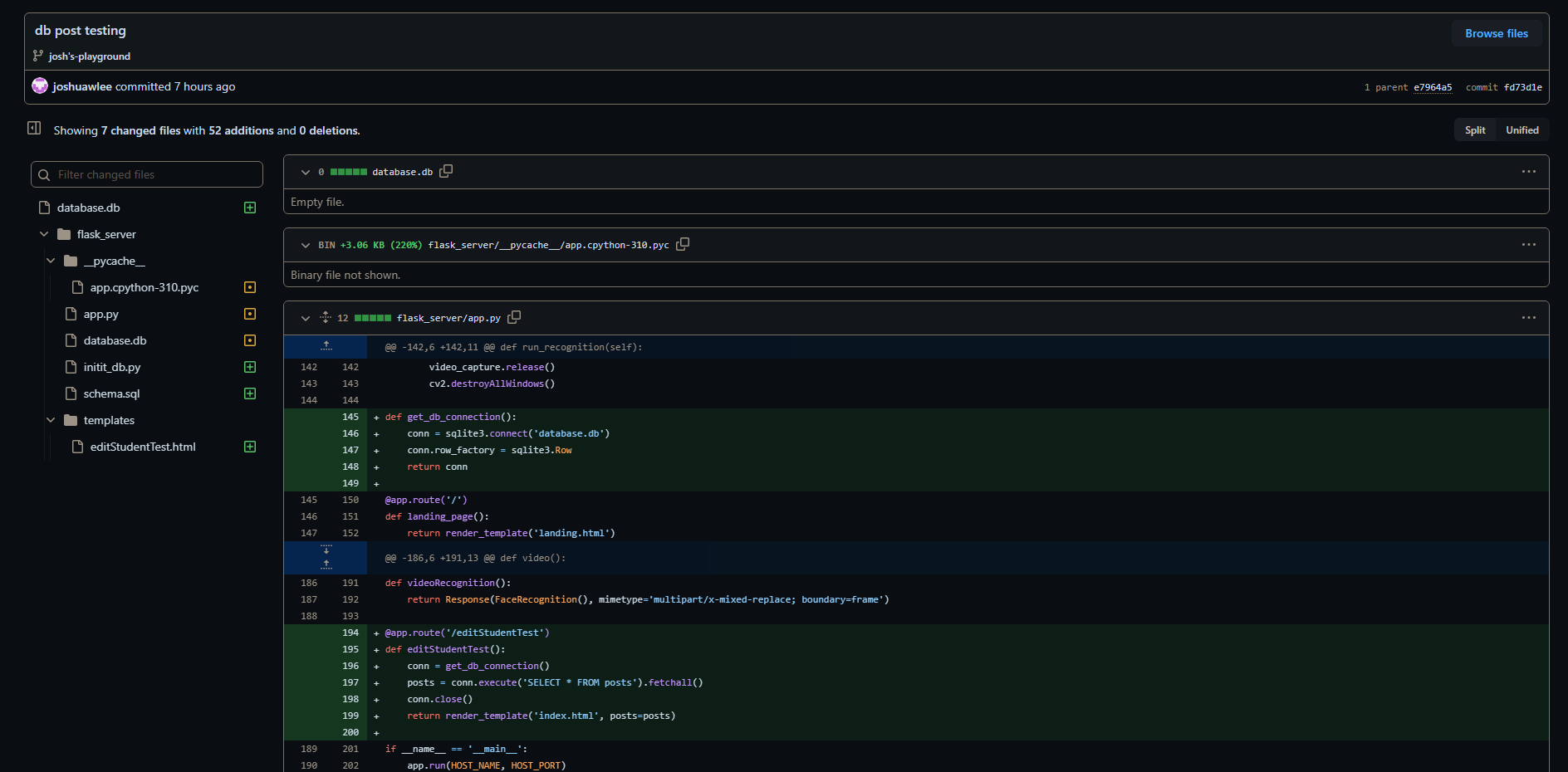Toggle the file tree sidebar icon
The image size is (1568, 772).
pos(34,129)
